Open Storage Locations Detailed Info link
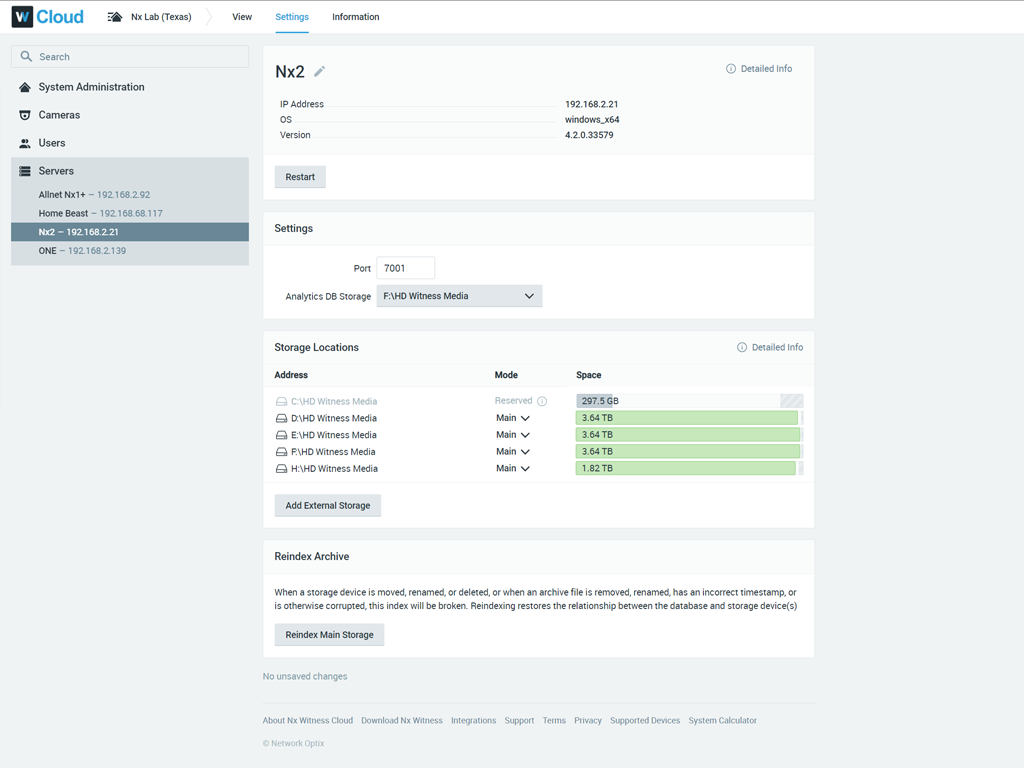 pyautogui.click(x=776, y=347)
